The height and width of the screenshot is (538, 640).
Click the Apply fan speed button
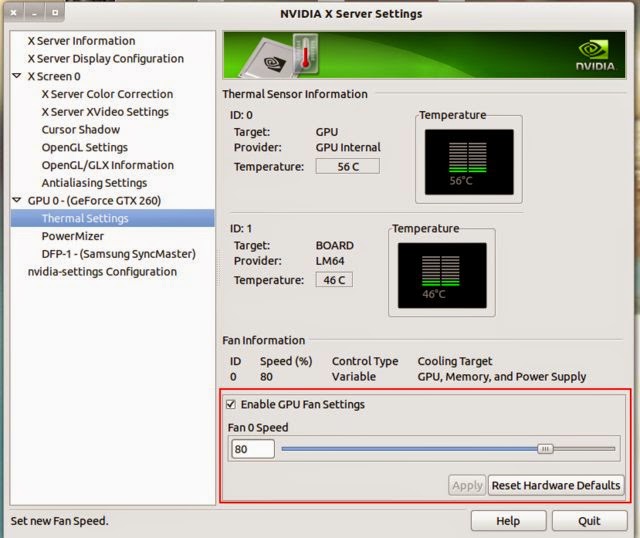467,485
